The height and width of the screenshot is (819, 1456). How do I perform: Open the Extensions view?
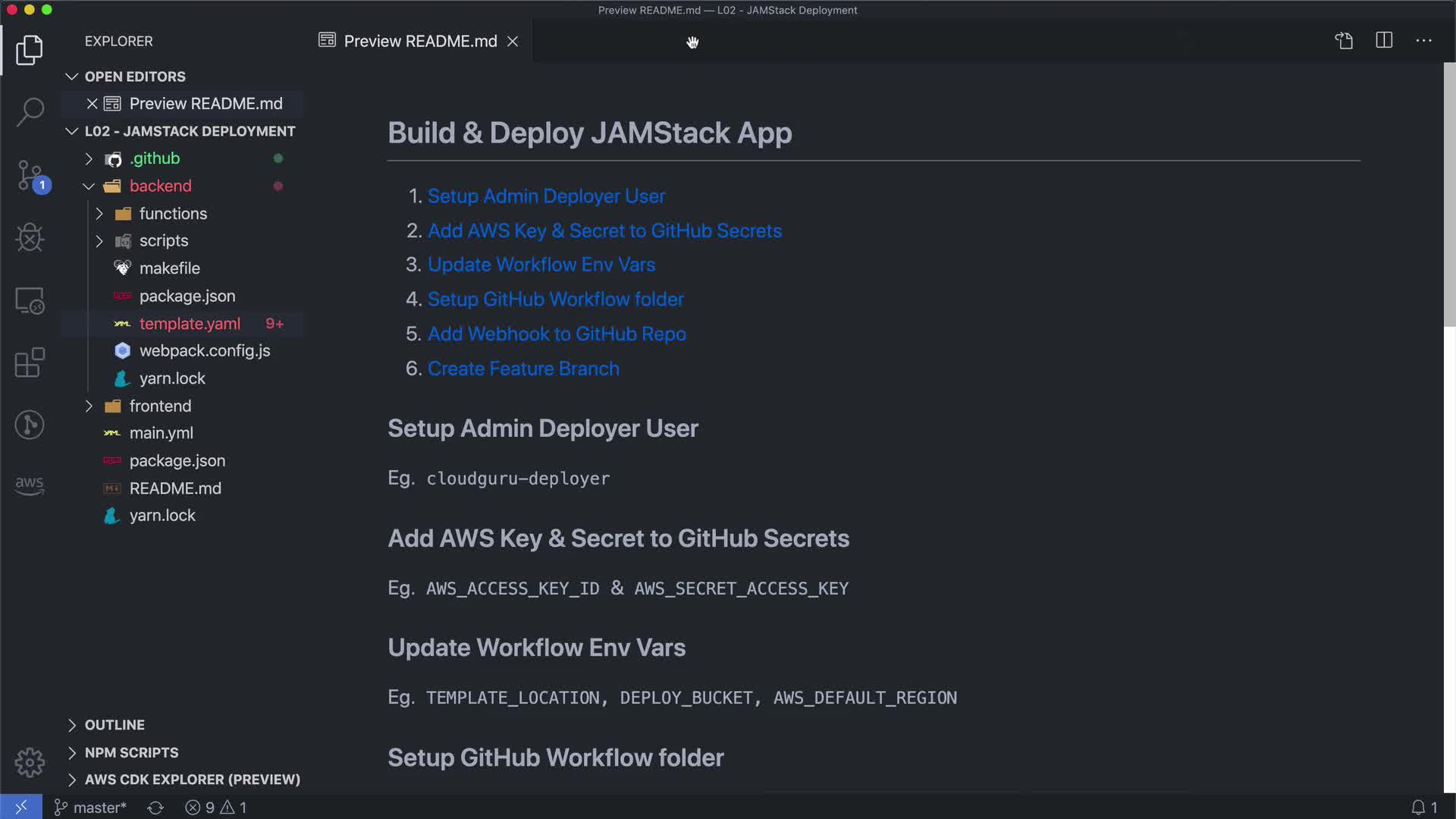(x=30, y=362)
